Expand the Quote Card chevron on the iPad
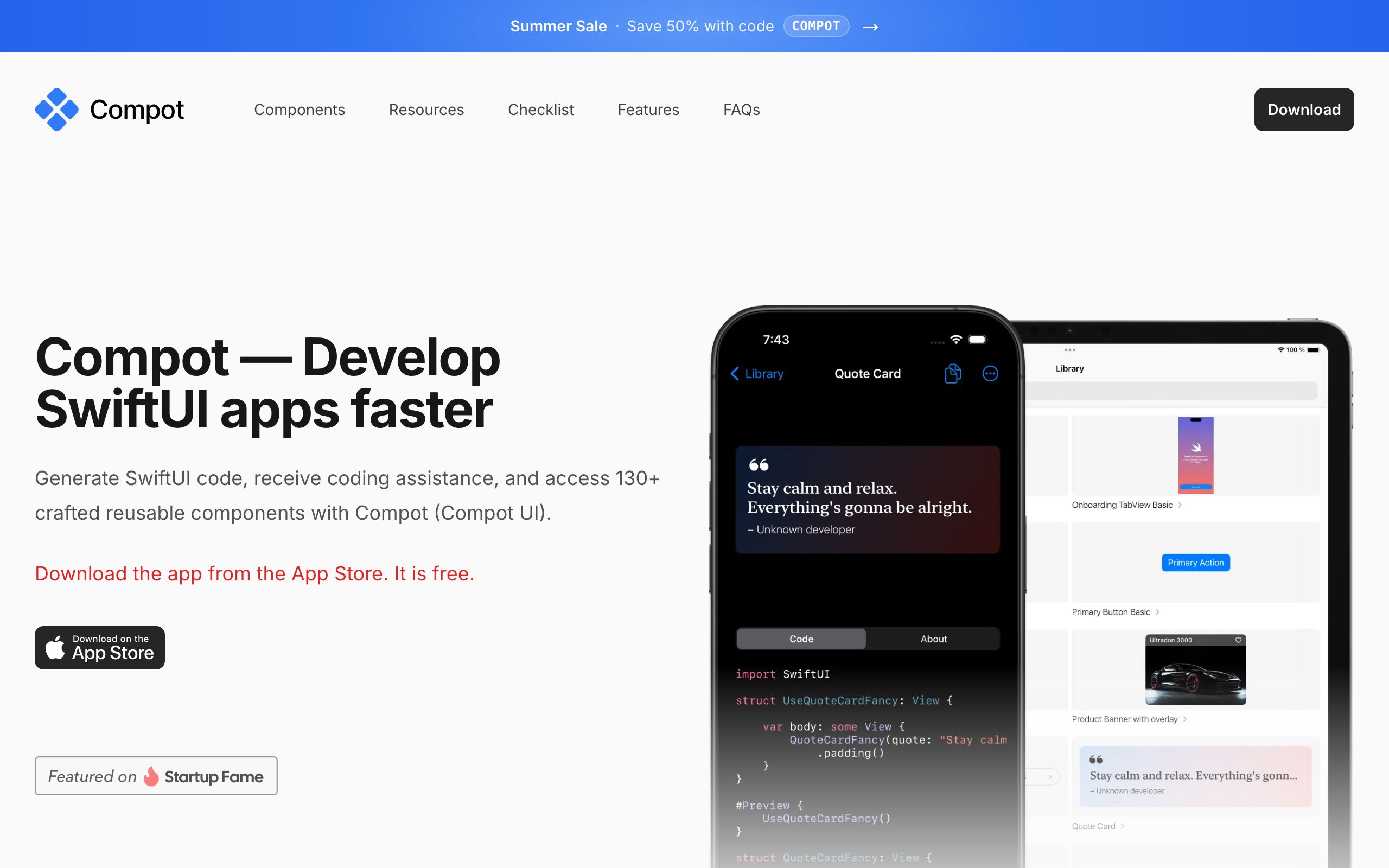Viewport: 1389px width, 868px height. 1122,826
